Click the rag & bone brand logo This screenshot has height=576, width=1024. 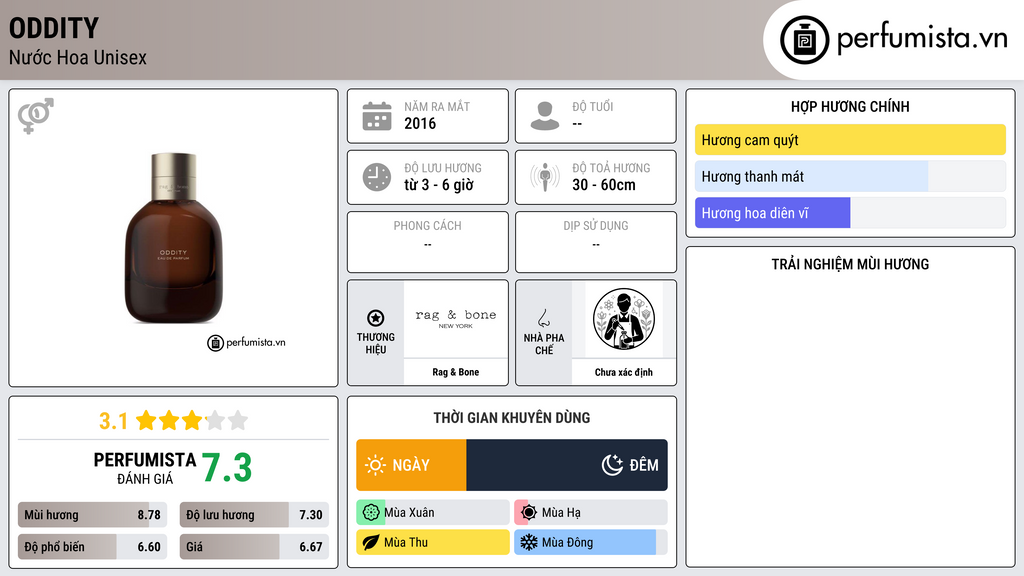456,318
